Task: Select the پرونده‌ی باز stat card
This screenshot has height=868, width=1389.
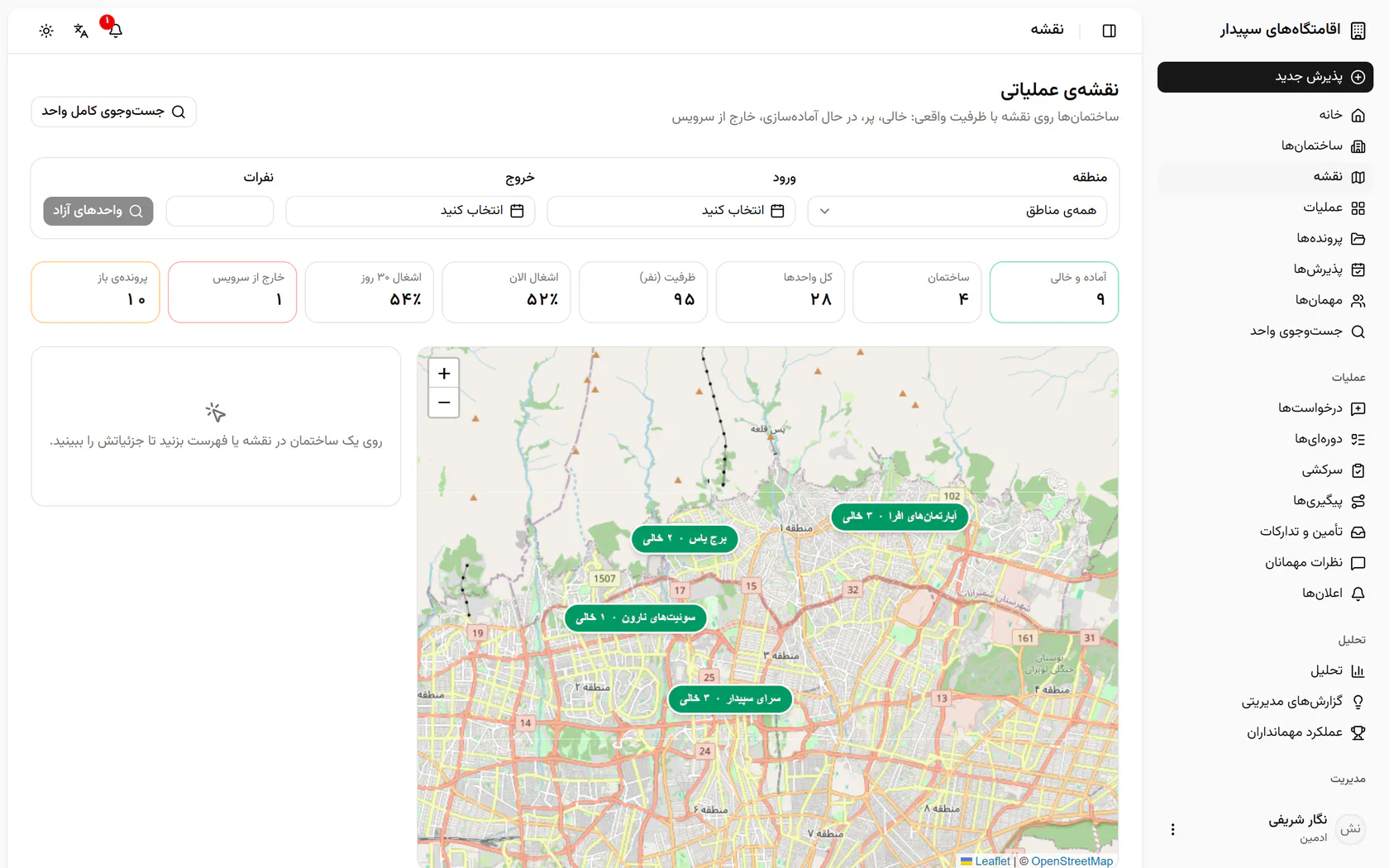Action: point(95,292)
